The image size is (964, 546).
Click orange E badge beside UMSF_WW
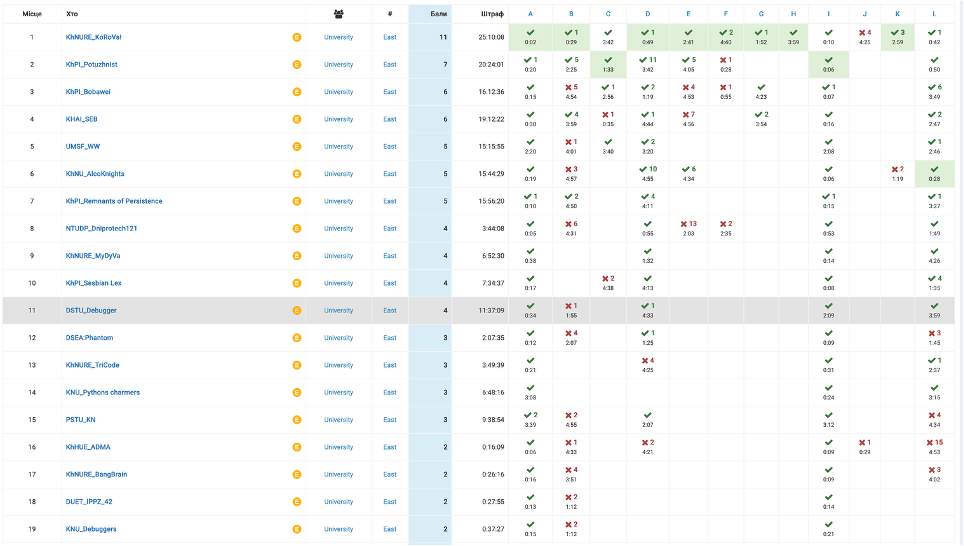click(x=297, y=146)
